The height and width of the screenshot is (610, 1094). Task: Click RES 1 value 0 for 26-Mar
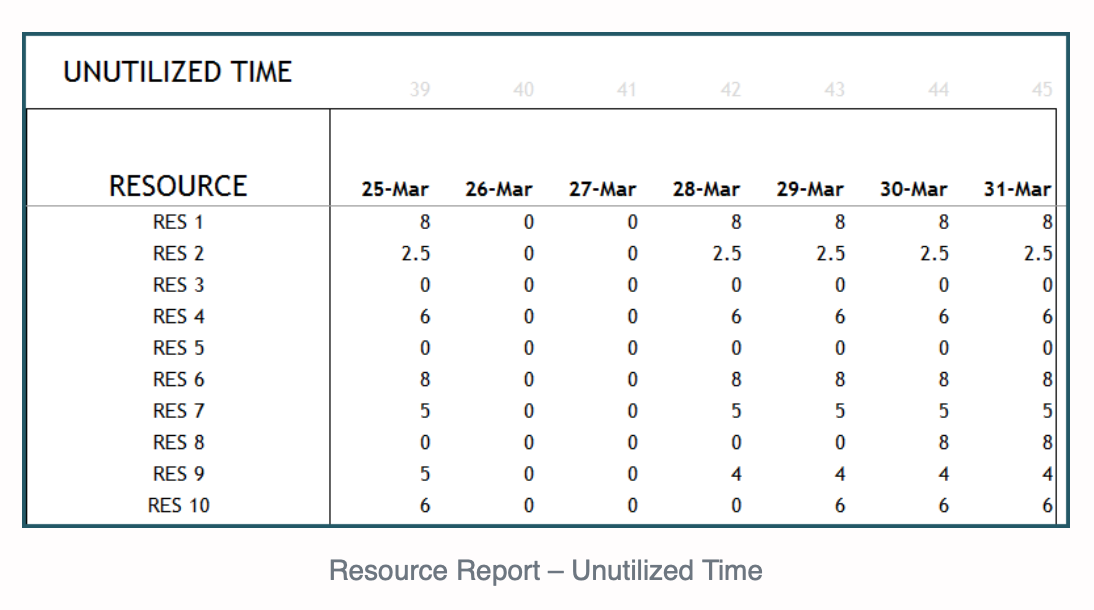tap(529, 222)
